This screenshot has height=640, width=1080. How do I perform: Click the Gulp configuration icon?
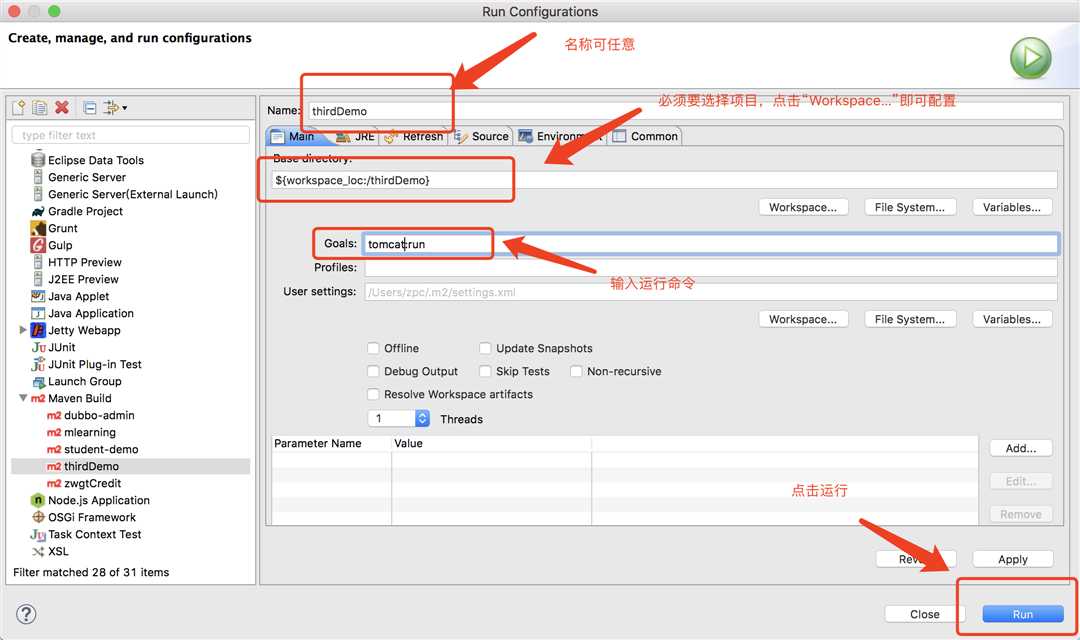click(x=38, y=245)
